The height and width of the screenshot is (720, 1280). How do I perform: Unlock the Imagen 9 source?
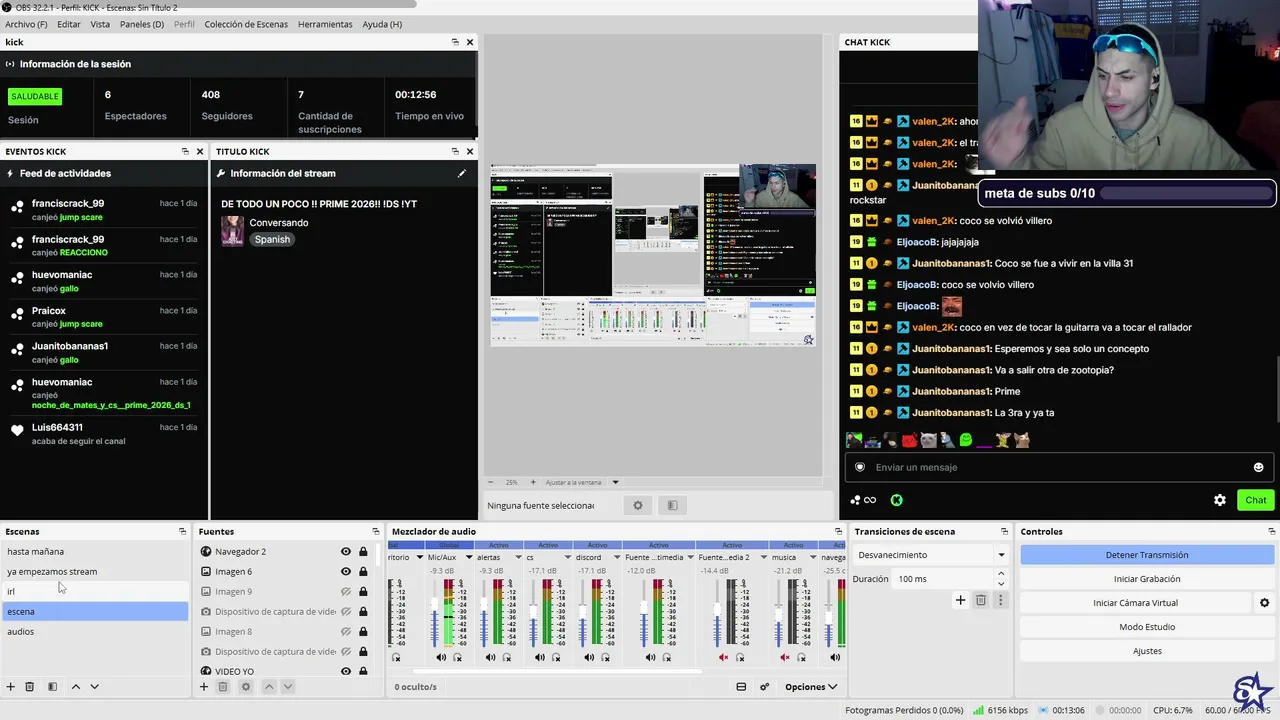[x=363, y=591]
